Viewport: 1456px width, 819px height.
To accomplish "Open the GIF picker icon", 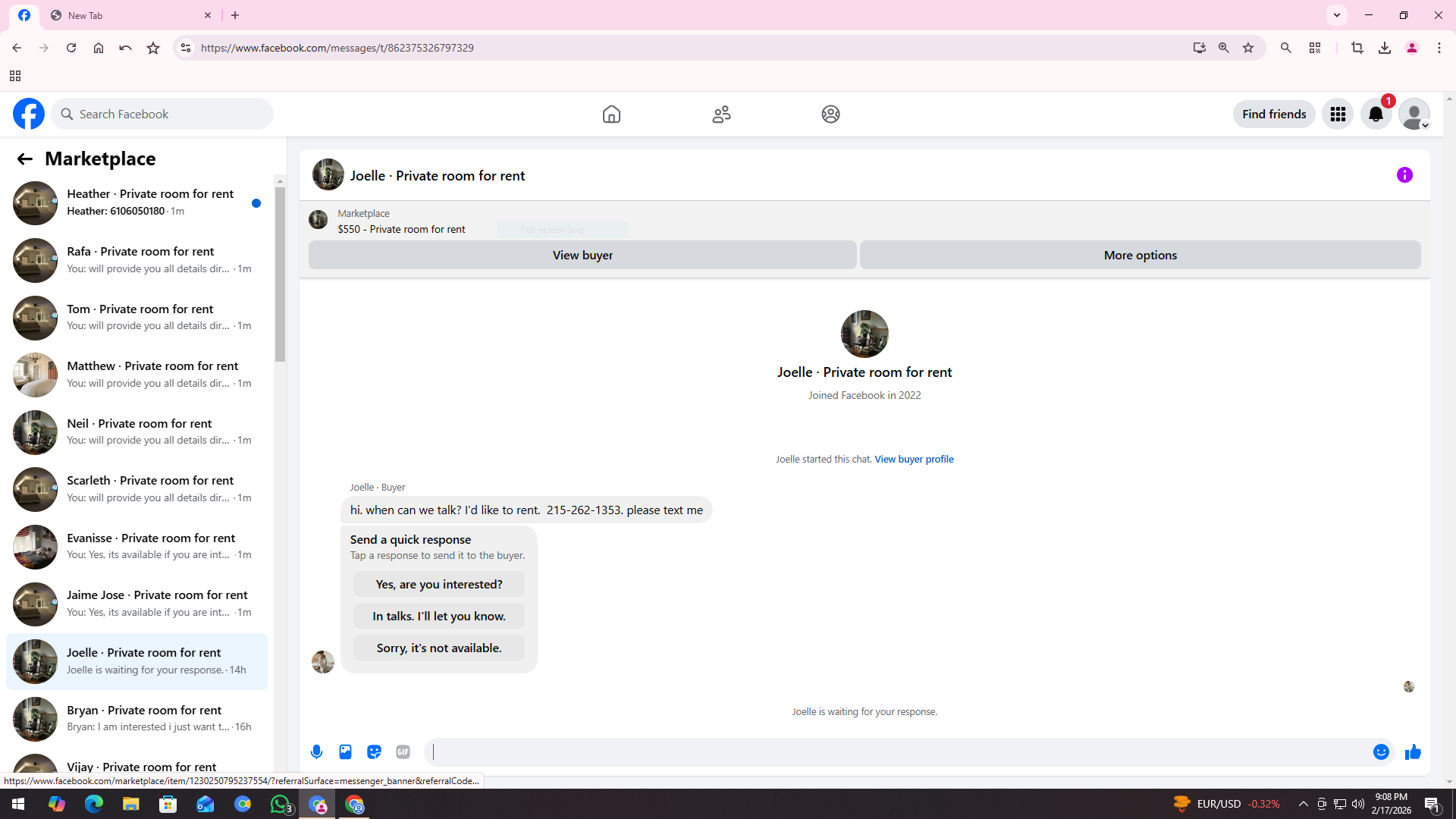I will (403, 752).
